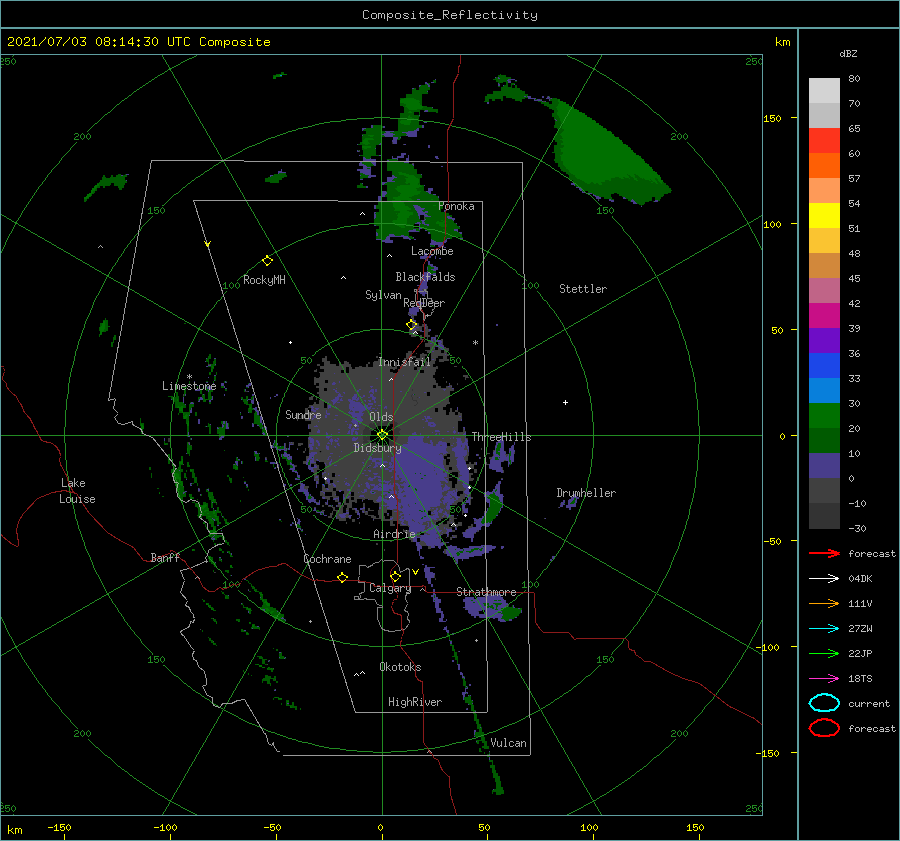Click the -150 tick on bottom axis
The height and width of the screenshot is (841, 900).
point(59,827)
